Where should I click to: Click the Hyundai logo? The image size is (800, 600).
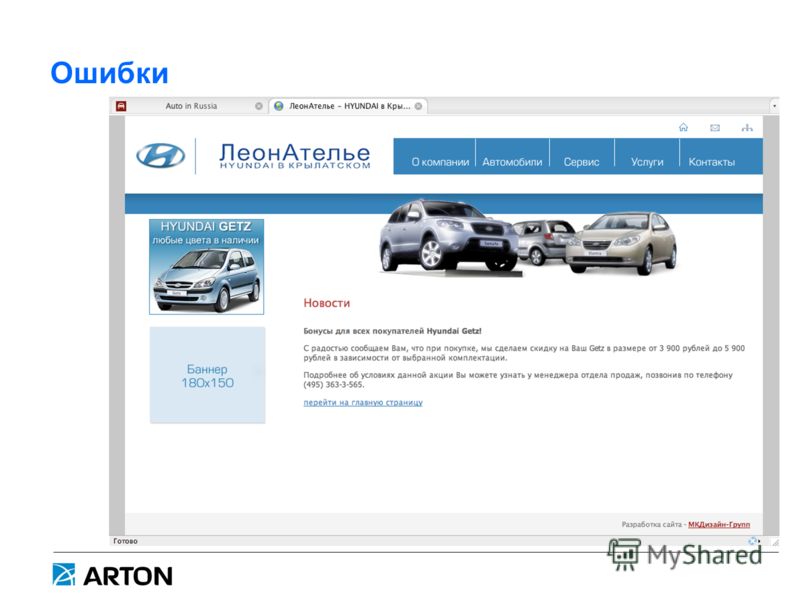pos(161,156)
